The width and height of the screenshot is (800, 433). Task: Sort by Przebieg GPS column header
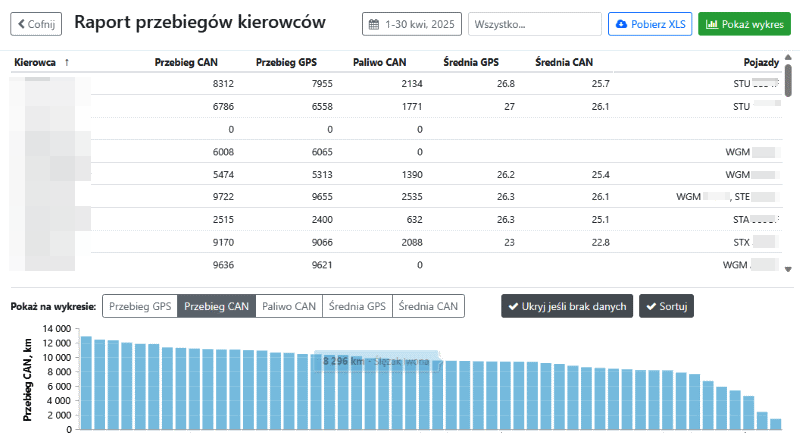[x=286, y=62]
